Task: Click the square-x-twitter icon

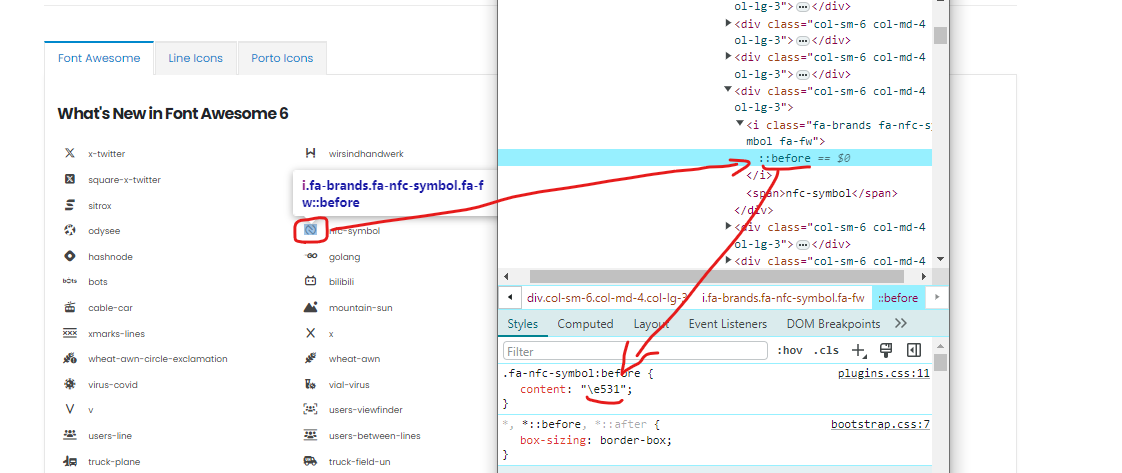Action: [x=69, y=180]
